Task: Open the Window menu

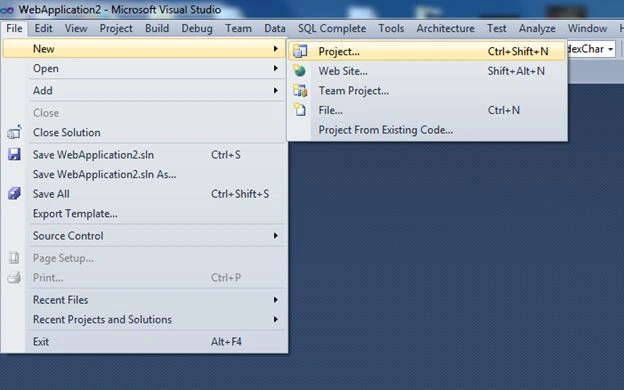Action: (587, 28)
